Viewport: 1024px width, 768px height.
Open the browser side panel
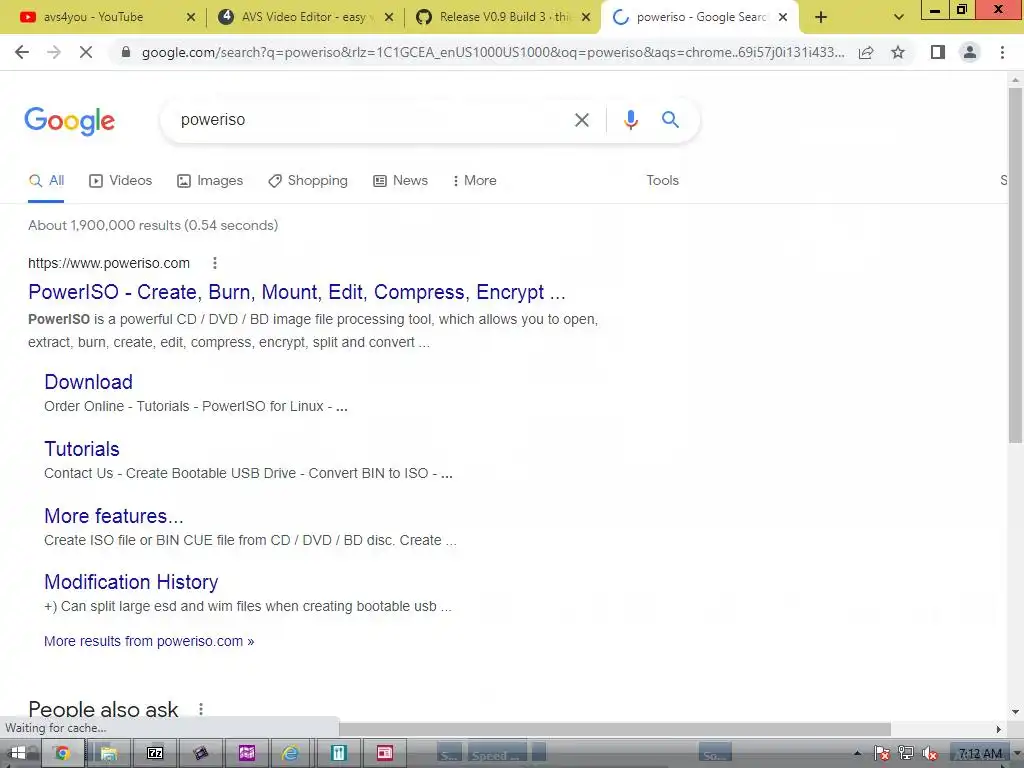click(938, 52)
